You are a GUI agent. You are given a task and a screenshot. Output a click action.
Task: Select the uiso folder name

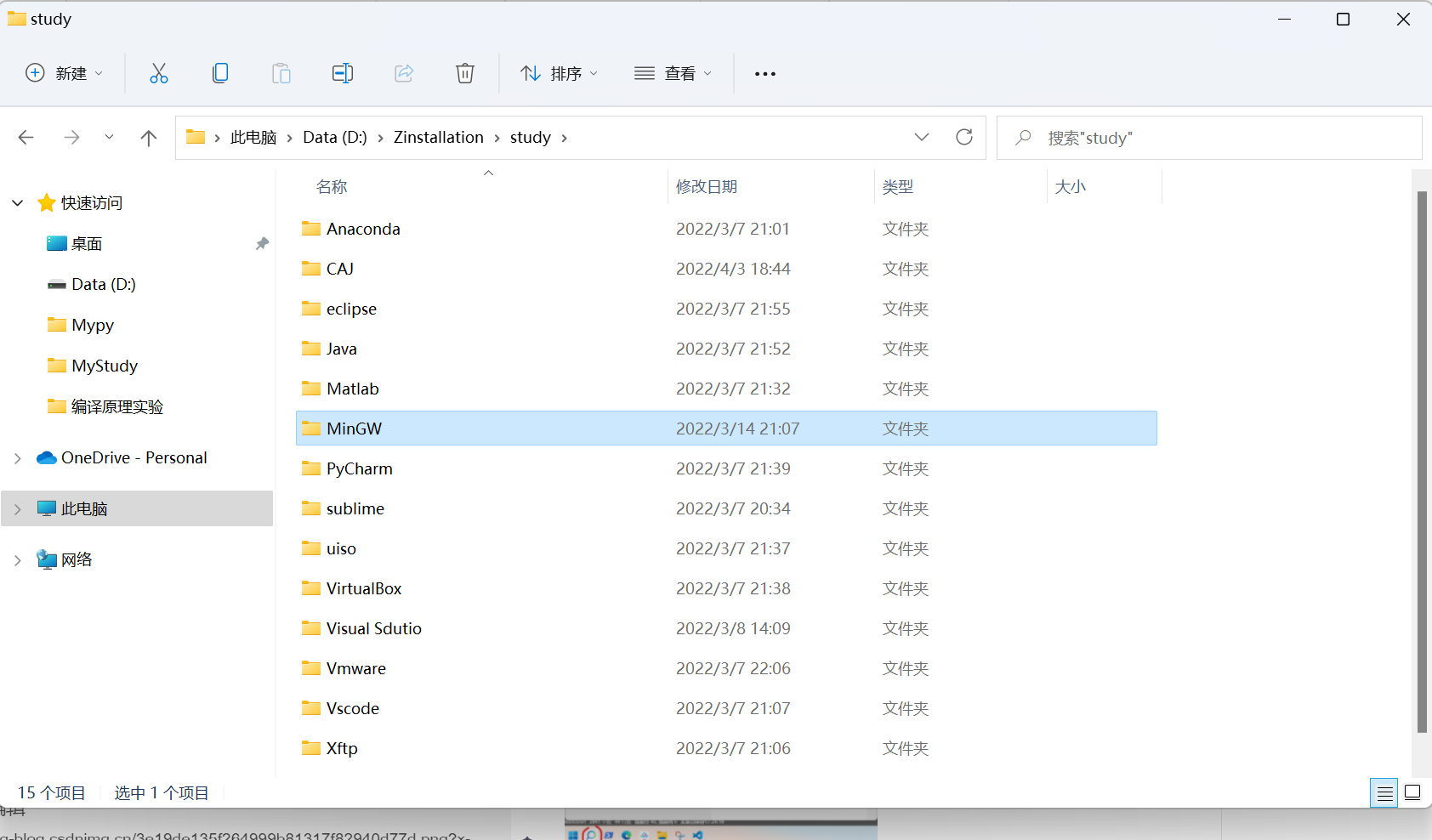341,549
